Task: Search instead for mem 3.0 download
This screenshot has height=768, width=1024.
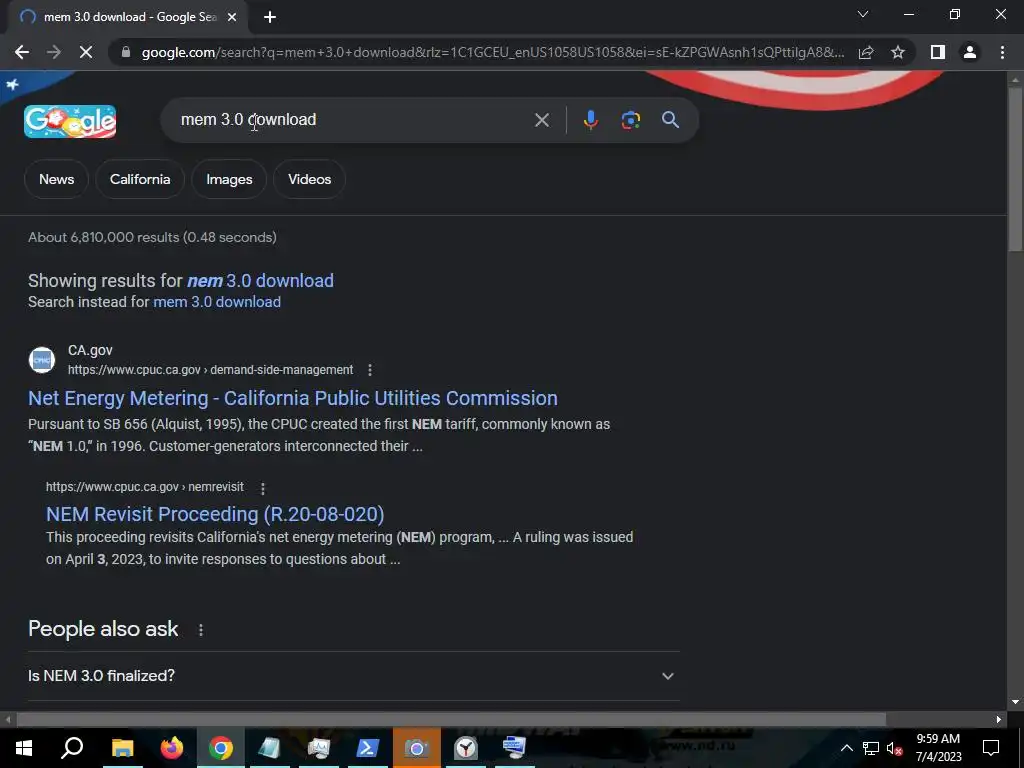Action: click(217, 302)
